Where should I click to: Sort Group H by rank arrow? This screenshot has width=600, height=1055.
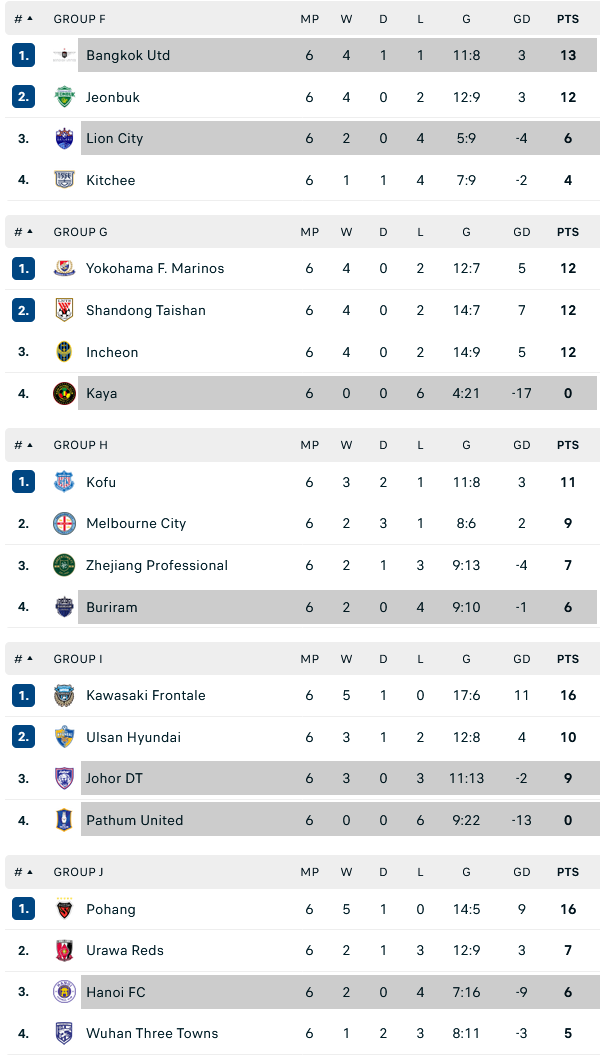point(29,445)
